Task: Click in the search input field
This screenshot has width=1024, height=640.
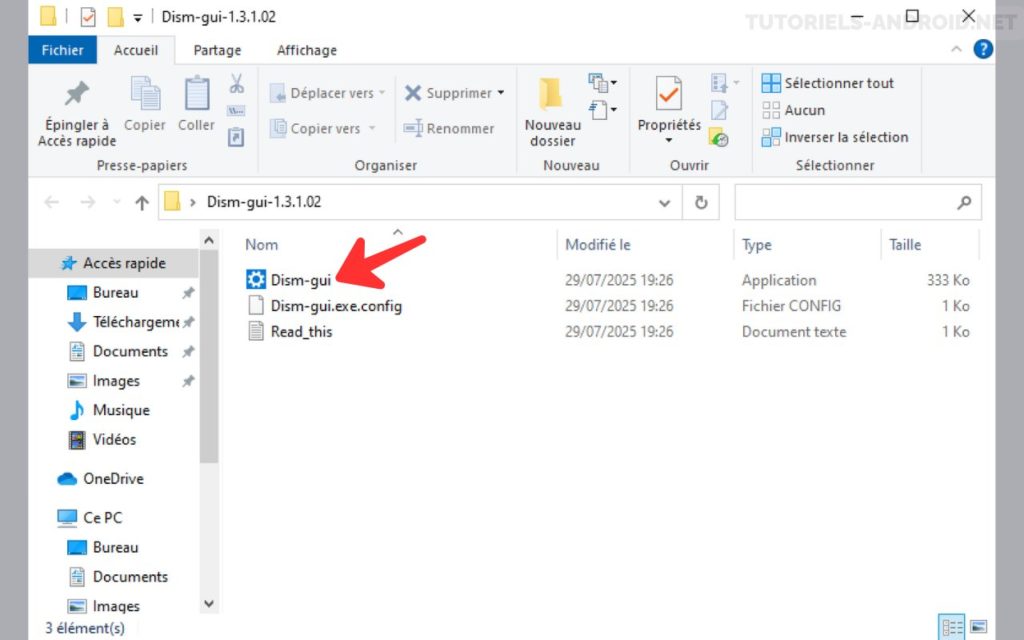Action: (857, 202)
